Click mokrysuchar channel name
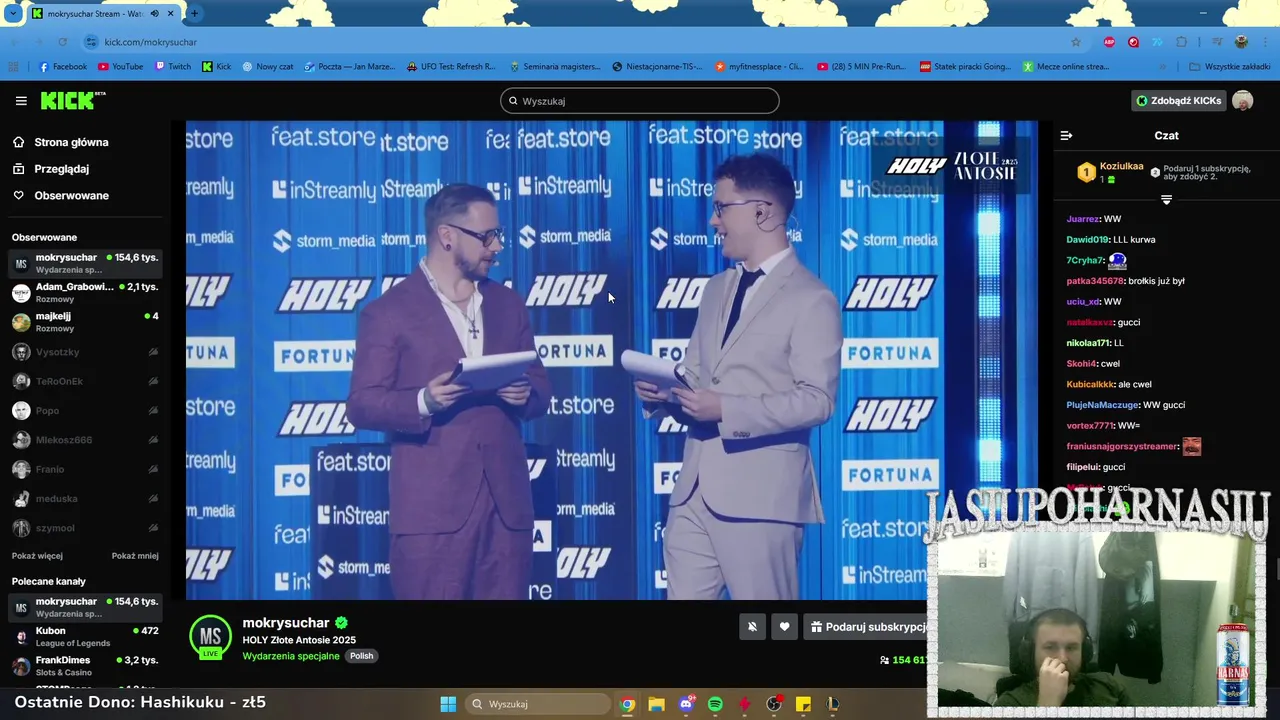The height and width of the screenshot is (720, 1280). [x=286, y=623]
